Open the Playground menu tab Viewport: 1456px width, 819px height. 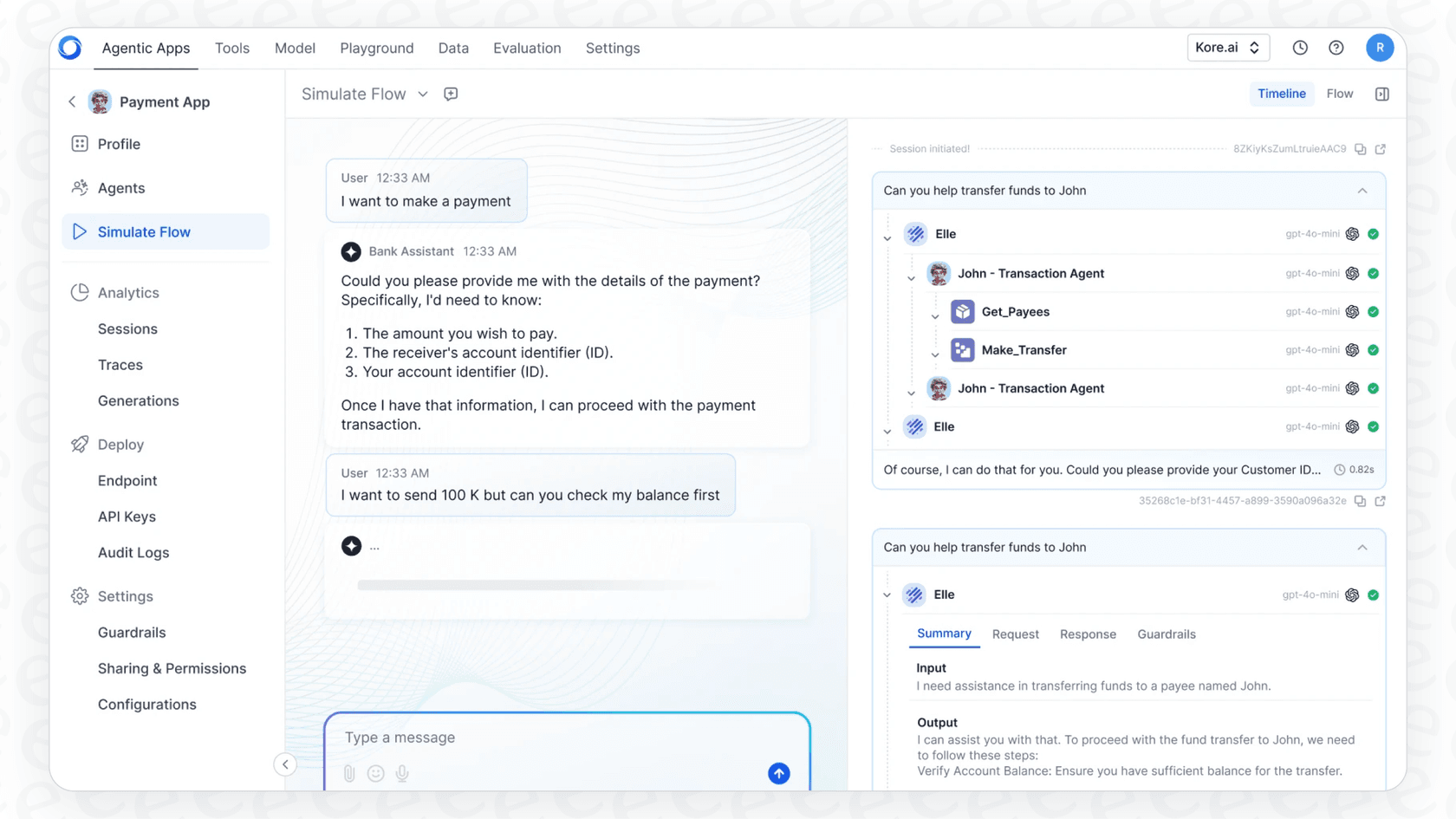(x=376, y=49)
